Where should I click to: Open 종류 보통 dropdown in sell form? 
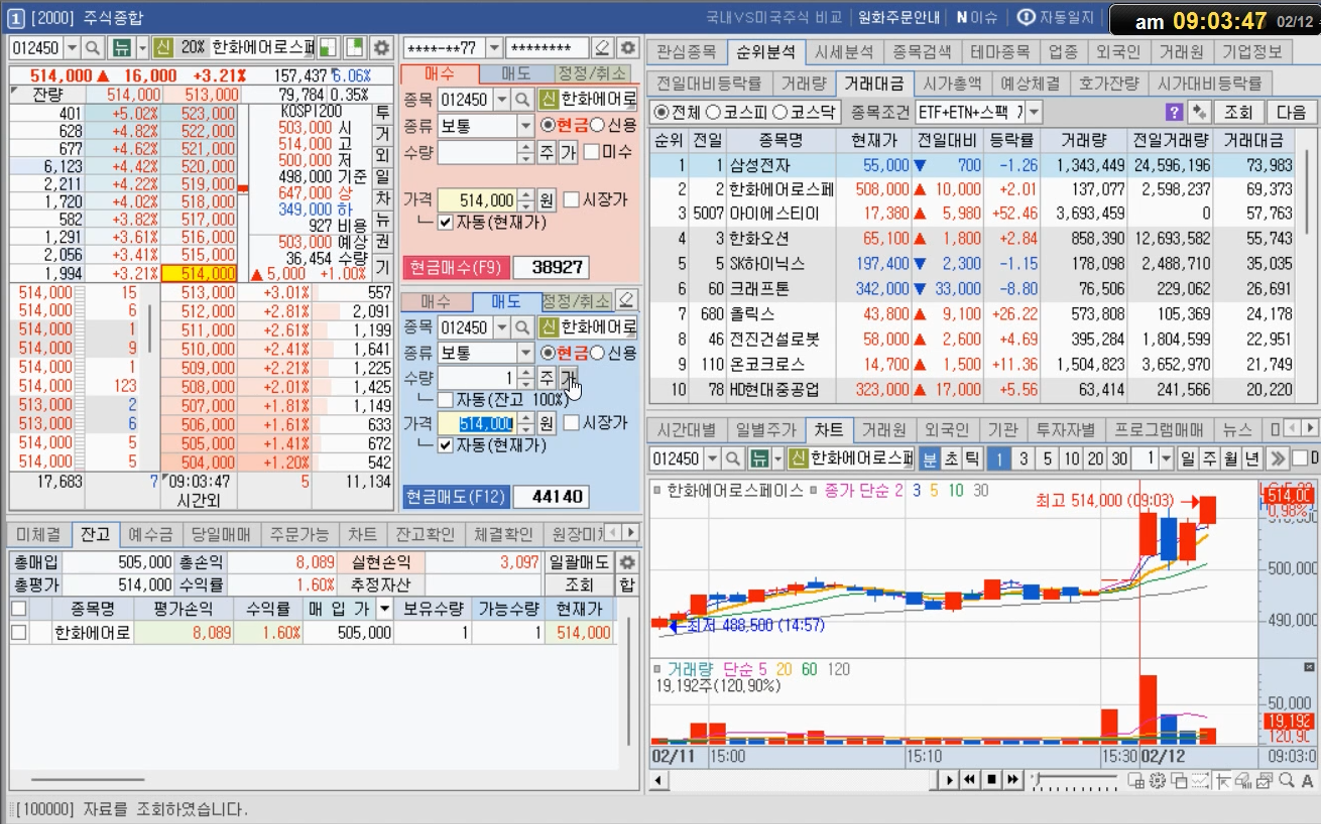pyautogui.click(x=526, y=353)
